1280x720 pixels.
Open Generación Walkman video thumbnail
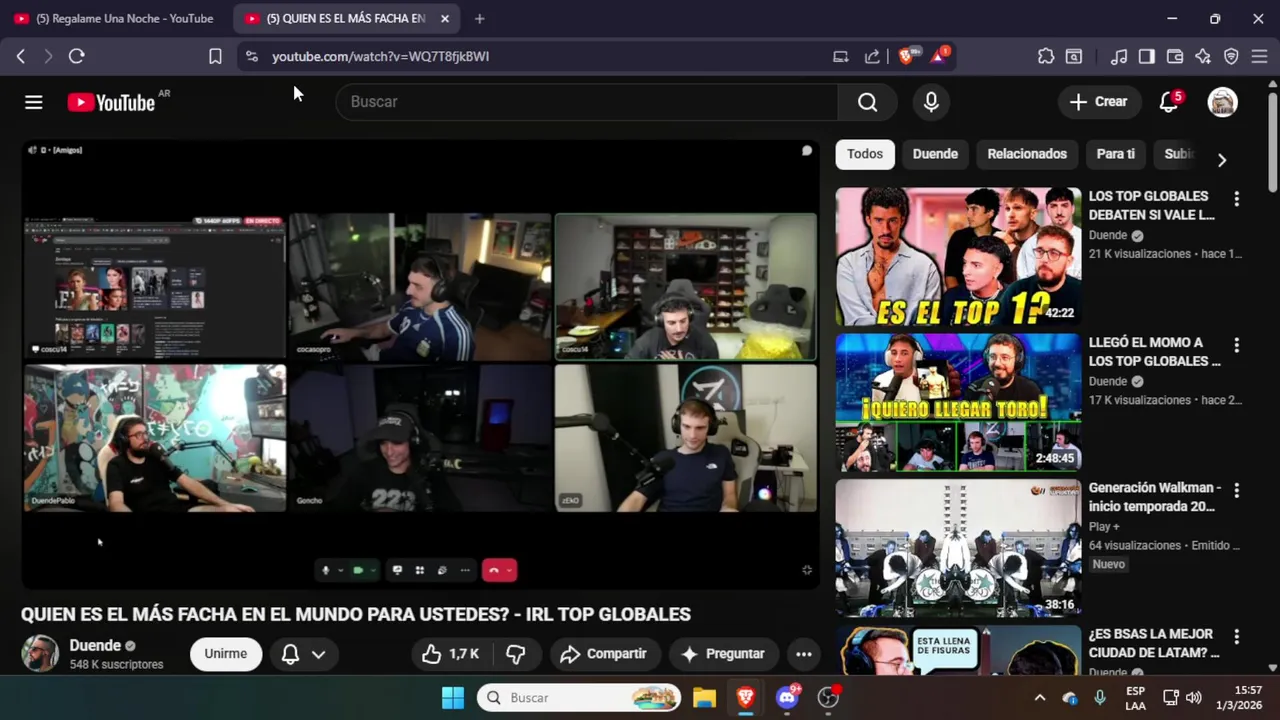958,549
